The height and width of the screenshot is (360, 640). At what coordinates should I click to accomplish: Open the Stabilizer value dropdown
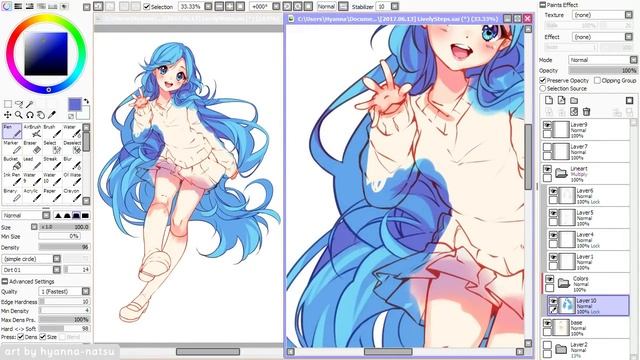(395, 7)
